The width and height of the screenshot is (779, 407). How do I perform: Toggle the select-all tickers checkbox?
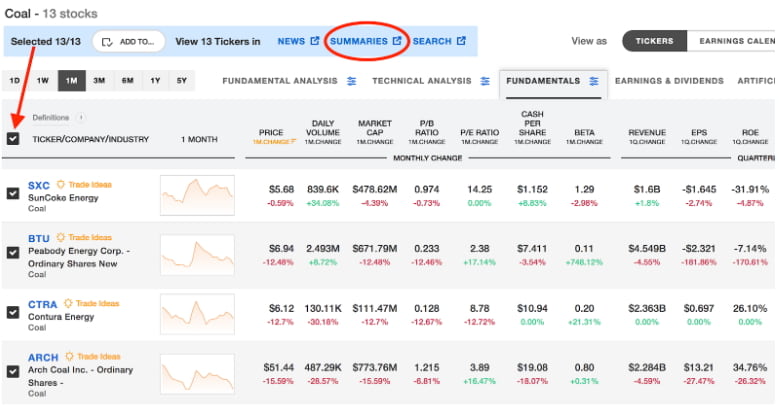tap(13, 139)
